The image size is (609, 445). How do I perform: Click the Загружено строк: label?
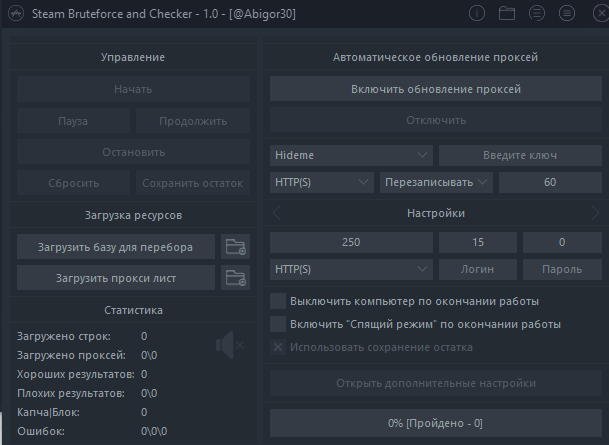(x=64, y=336)
